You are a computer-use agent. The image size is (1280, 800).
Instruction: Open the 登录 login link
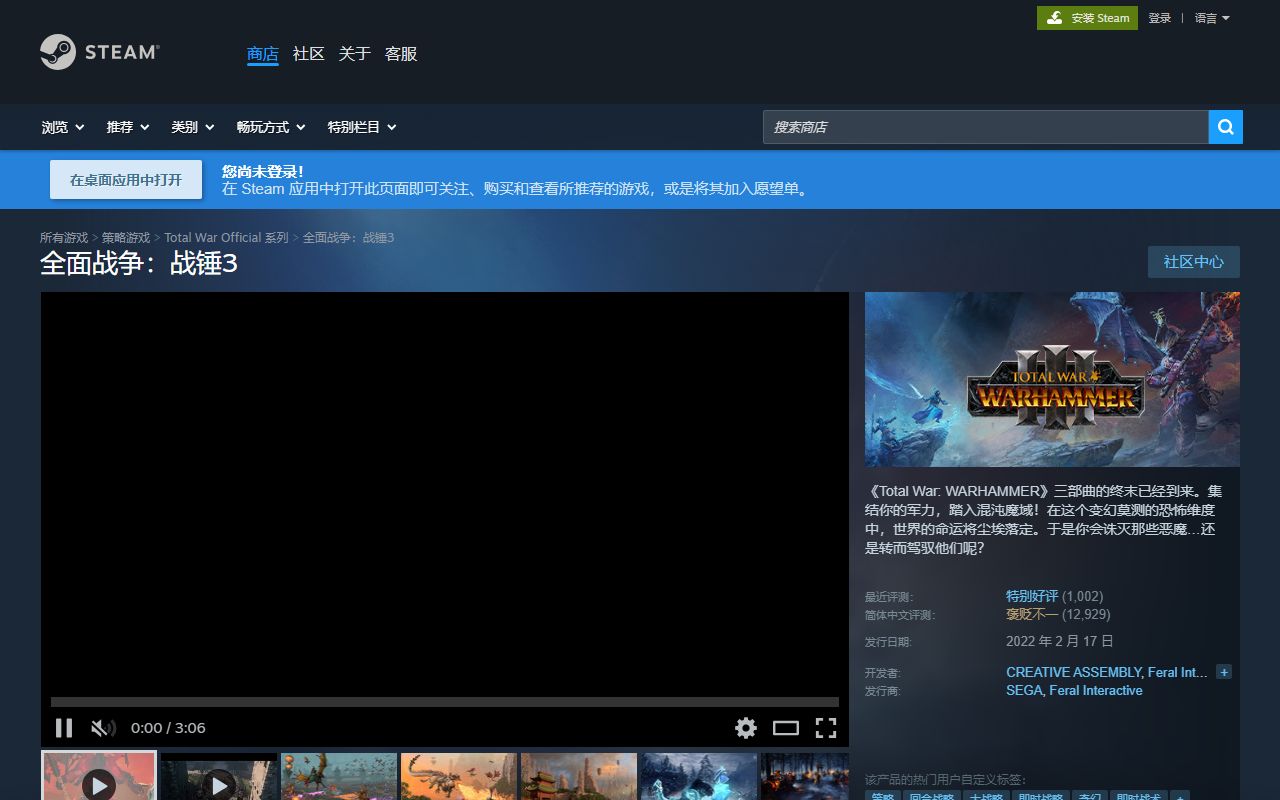[x=1159, y=18]
